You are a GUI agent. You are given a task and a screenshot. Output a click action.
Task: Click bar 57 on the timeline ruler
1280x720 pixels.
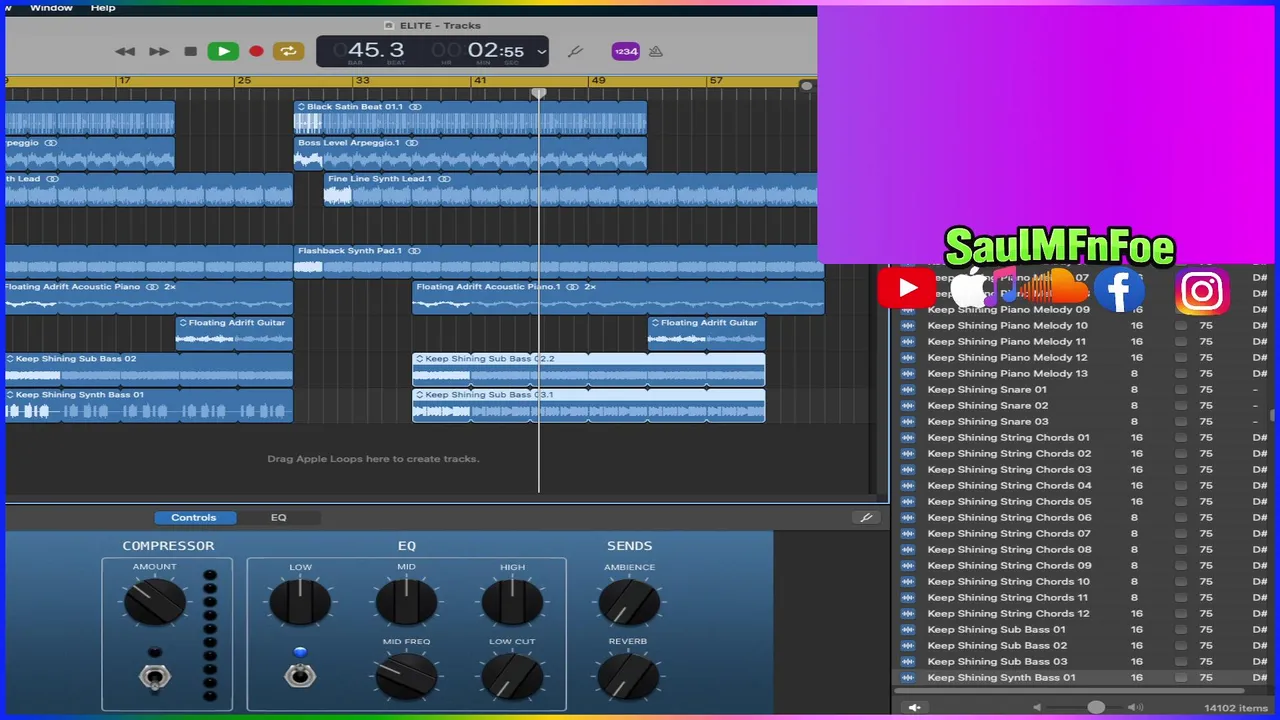tap(716, 80)
